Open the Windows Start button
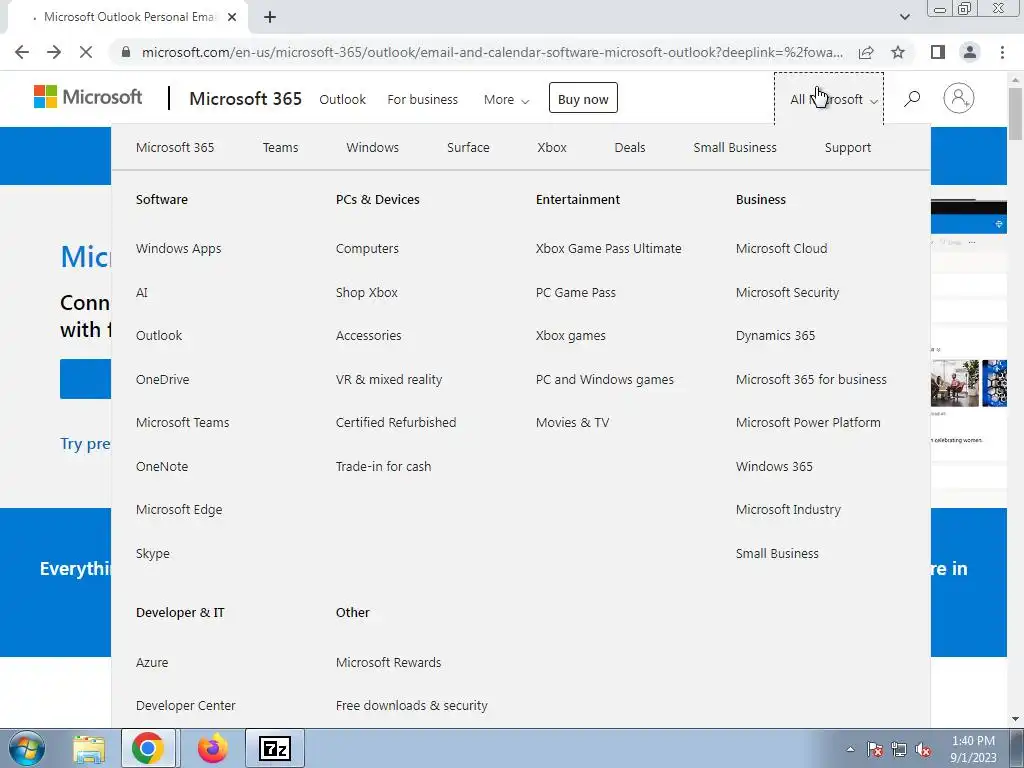Viewport: 1024px width, 768px height. pyautogui.click(x=27, y=748)
